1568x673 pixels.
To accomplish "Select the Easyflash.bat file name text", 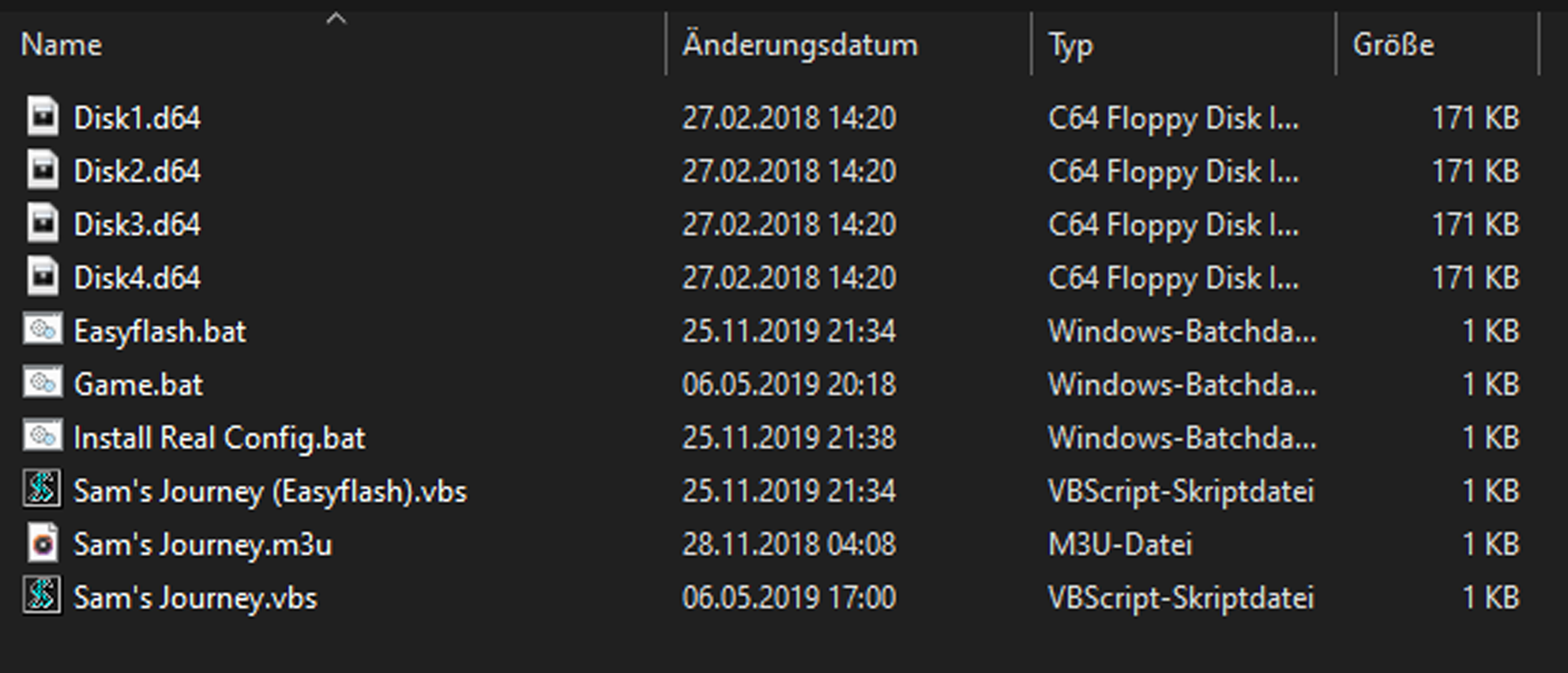I will pyautogui.click(x=160, y=332).
